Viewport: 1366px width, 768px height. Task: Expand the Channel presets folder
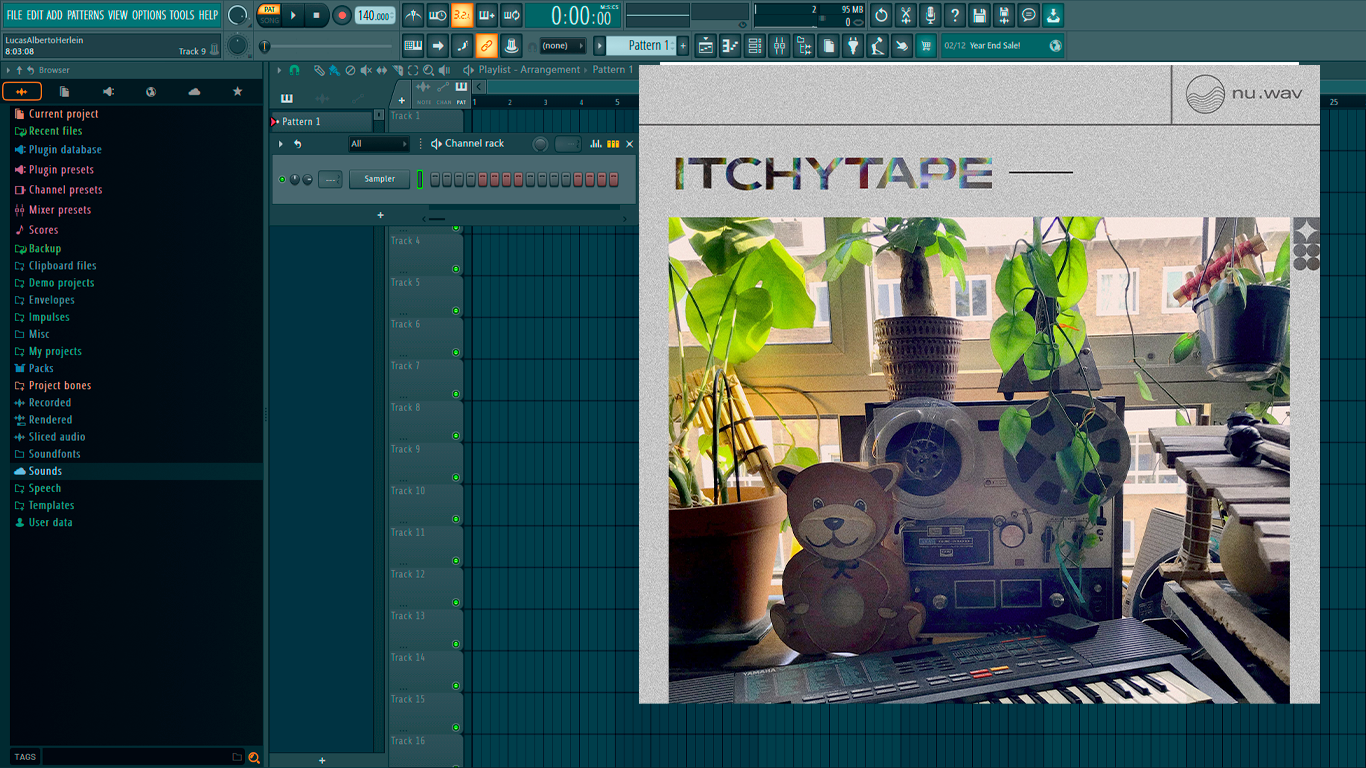click(65, 190)
